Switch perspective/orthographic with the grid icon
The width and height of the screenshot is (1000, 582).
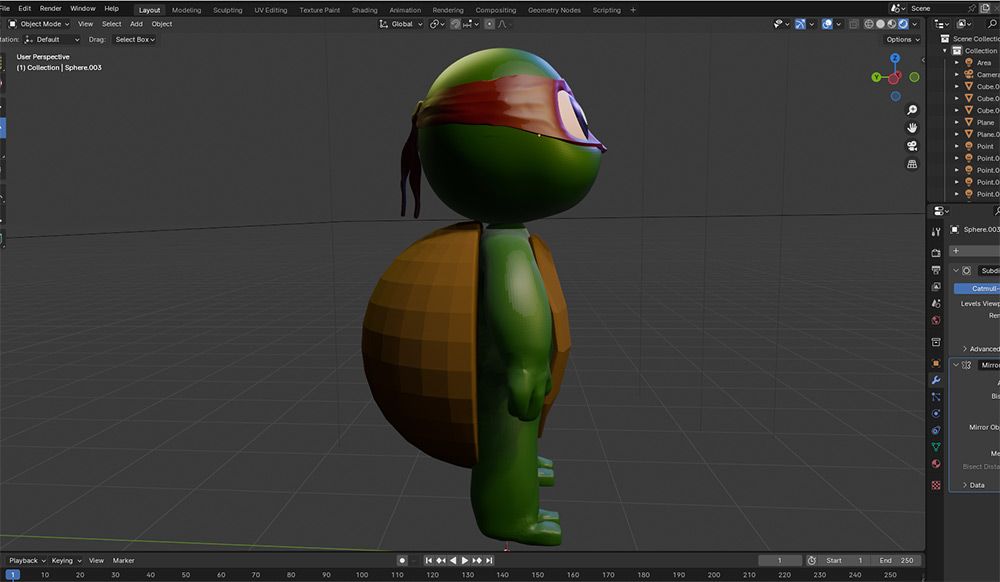click(912, 164)
